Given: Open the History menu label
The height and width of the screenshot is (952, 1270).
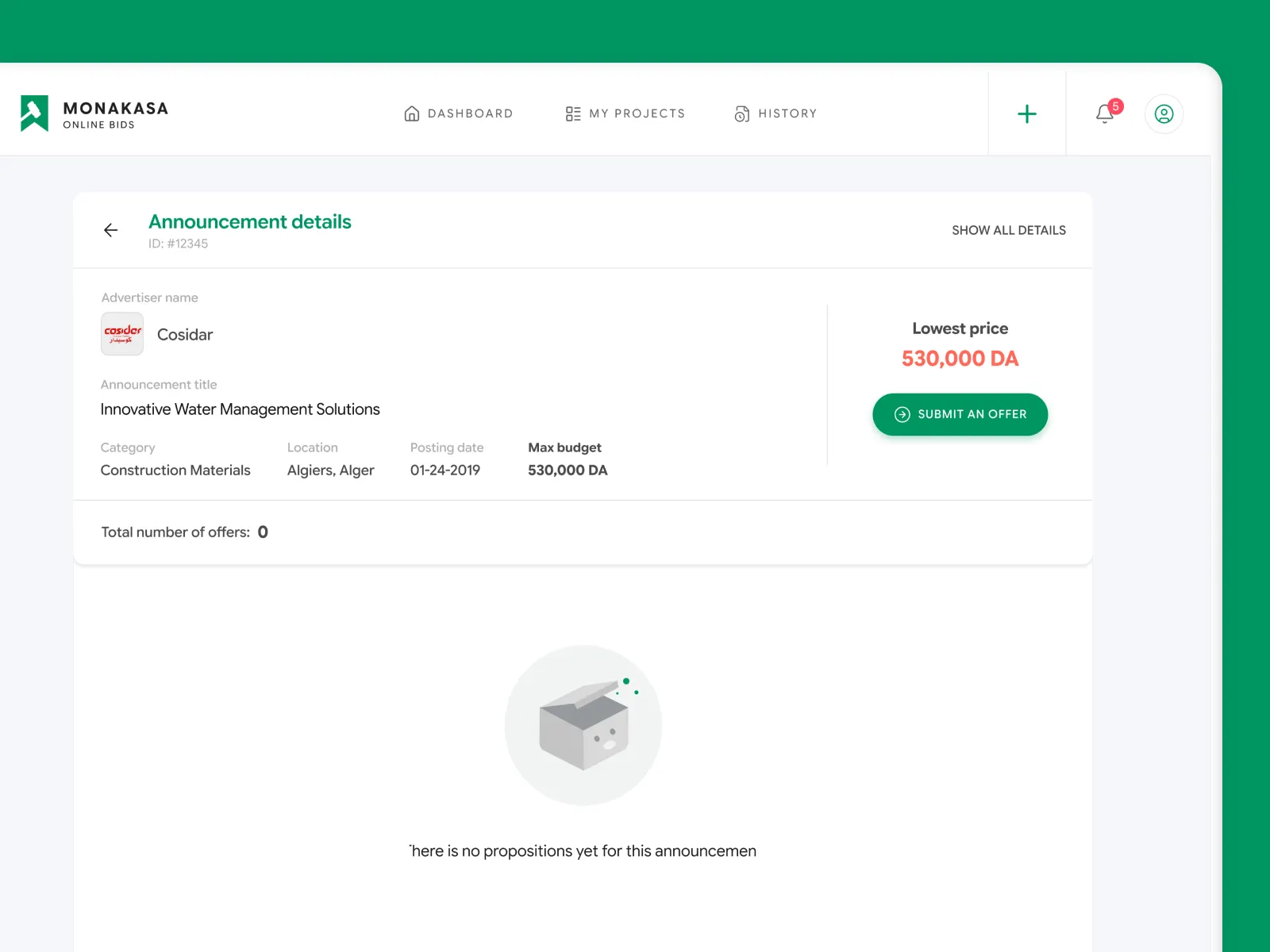Looking at the screenshot, I should pyautogui.click(x=787, y=113).
